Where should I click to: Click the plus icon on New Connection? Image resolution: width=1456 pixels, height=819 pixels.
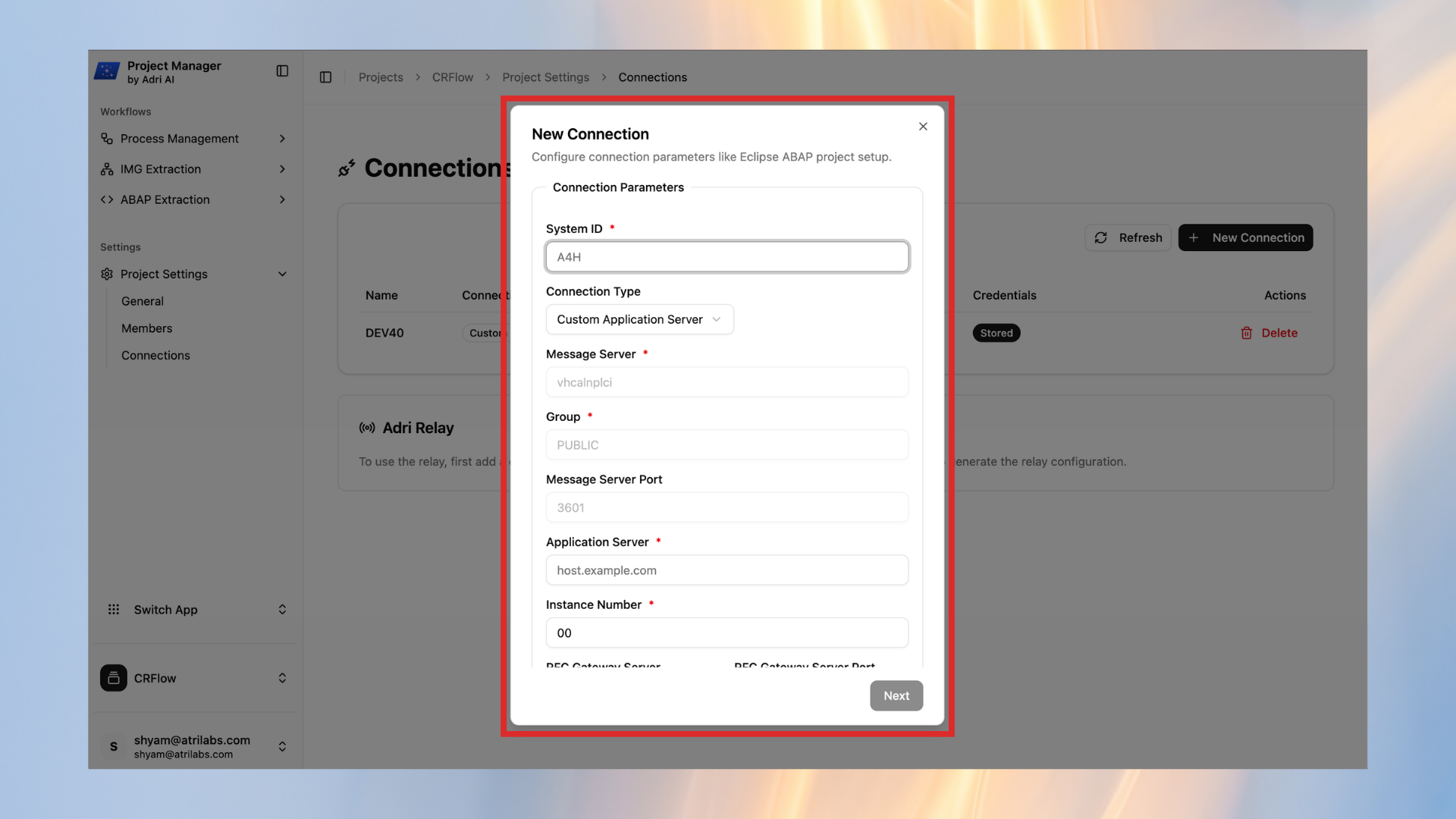coord(1194,237)
